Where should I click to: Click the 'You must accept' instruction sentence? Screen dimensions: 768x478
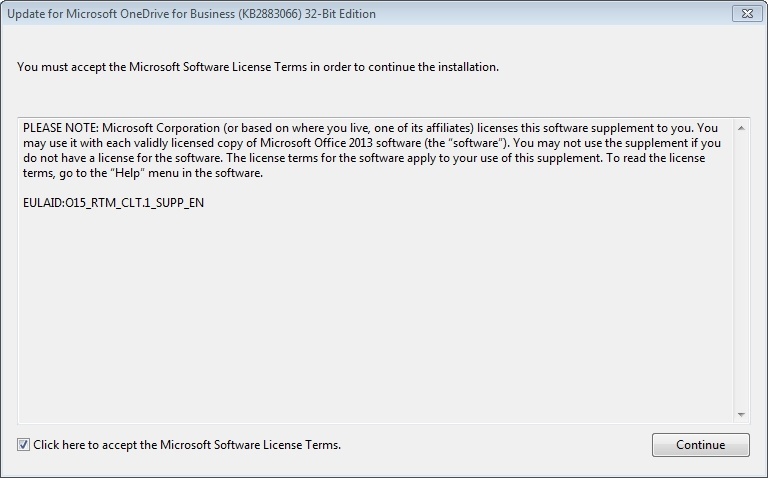point(258,67)
